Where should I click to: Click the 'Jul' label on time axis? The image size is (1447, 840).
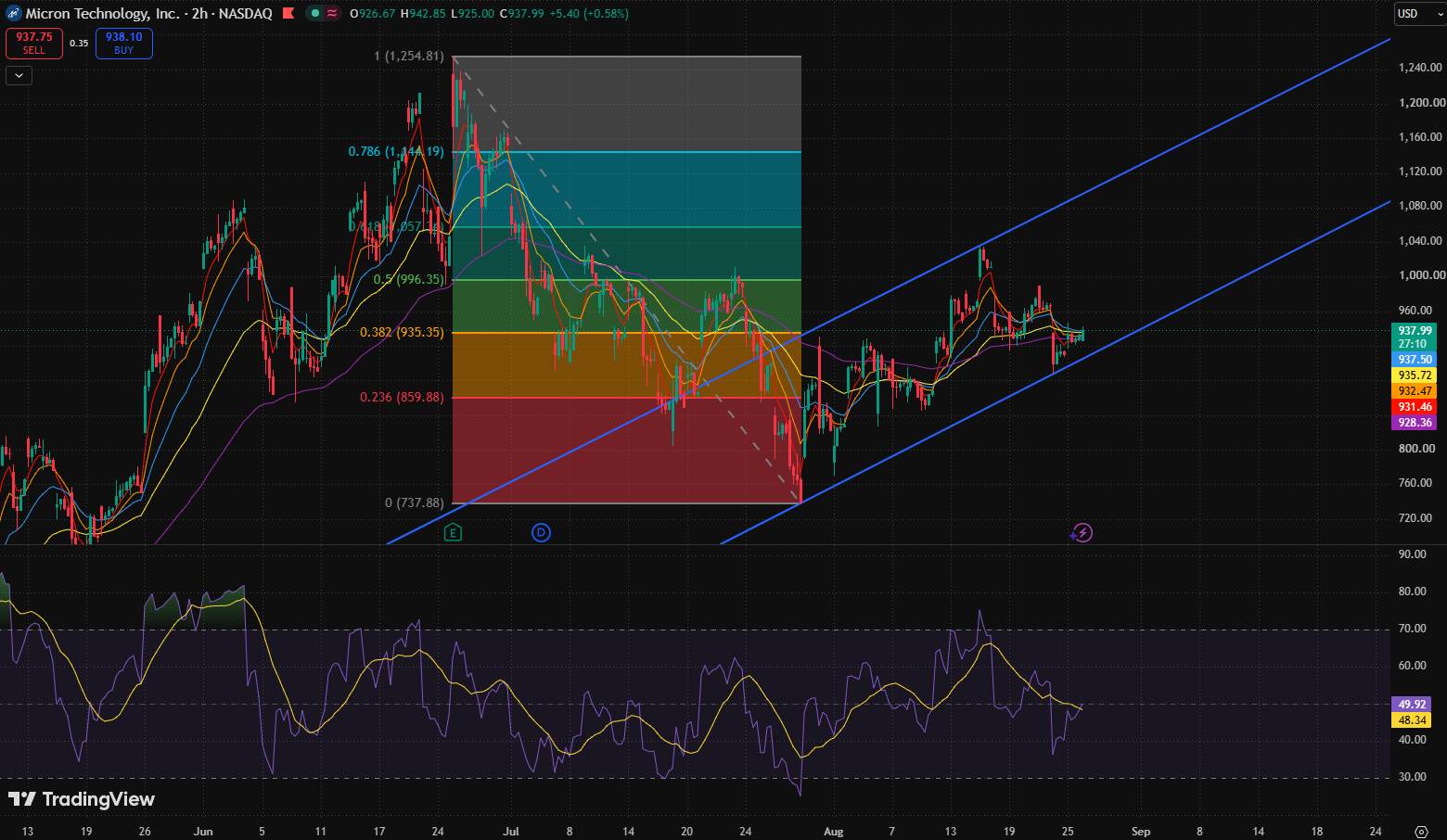point(511,832)
